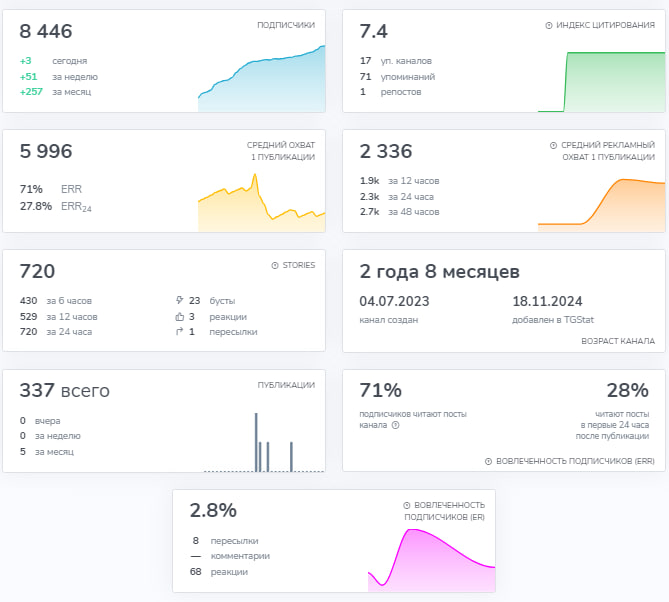Click СРЕДНИЙ ОХВАТ 1 ПУБЛИКАЦИИ heading
Image resolution: width=669 pixels, height=602 pixels.
pos(281,151)
